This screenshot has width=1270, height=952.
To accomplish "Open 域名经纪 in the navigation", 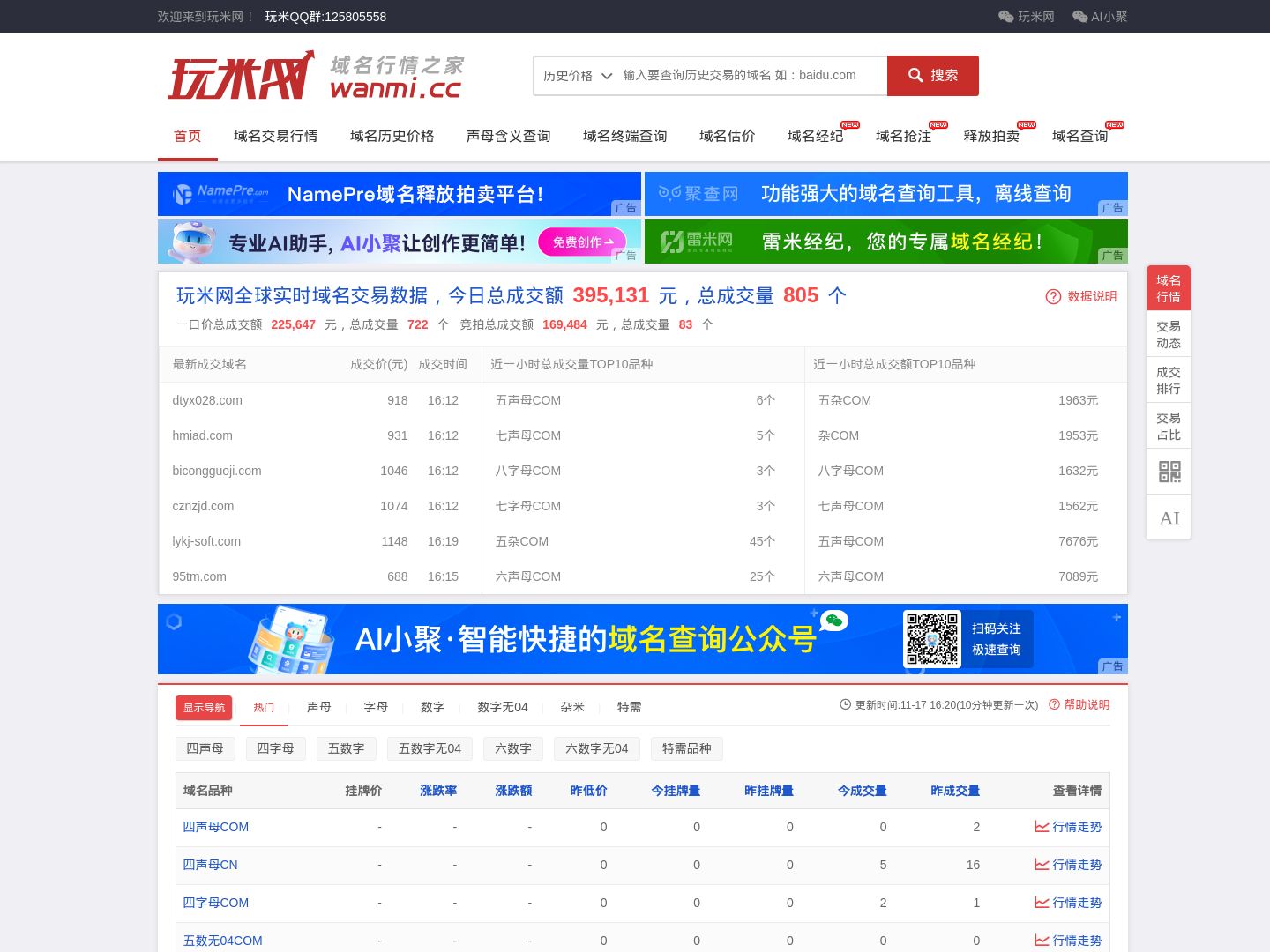I will coord(816,137).
